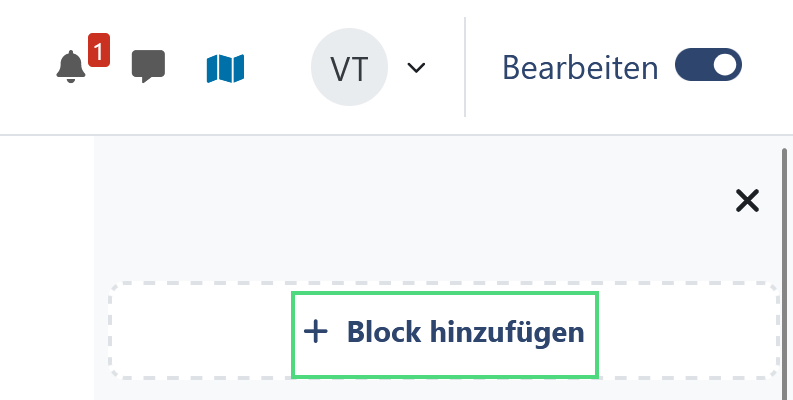Image resolution: width=793 pixels, height=400 pixels.
Task: Click the Block hinzufügen link
Action: point(445,333)
